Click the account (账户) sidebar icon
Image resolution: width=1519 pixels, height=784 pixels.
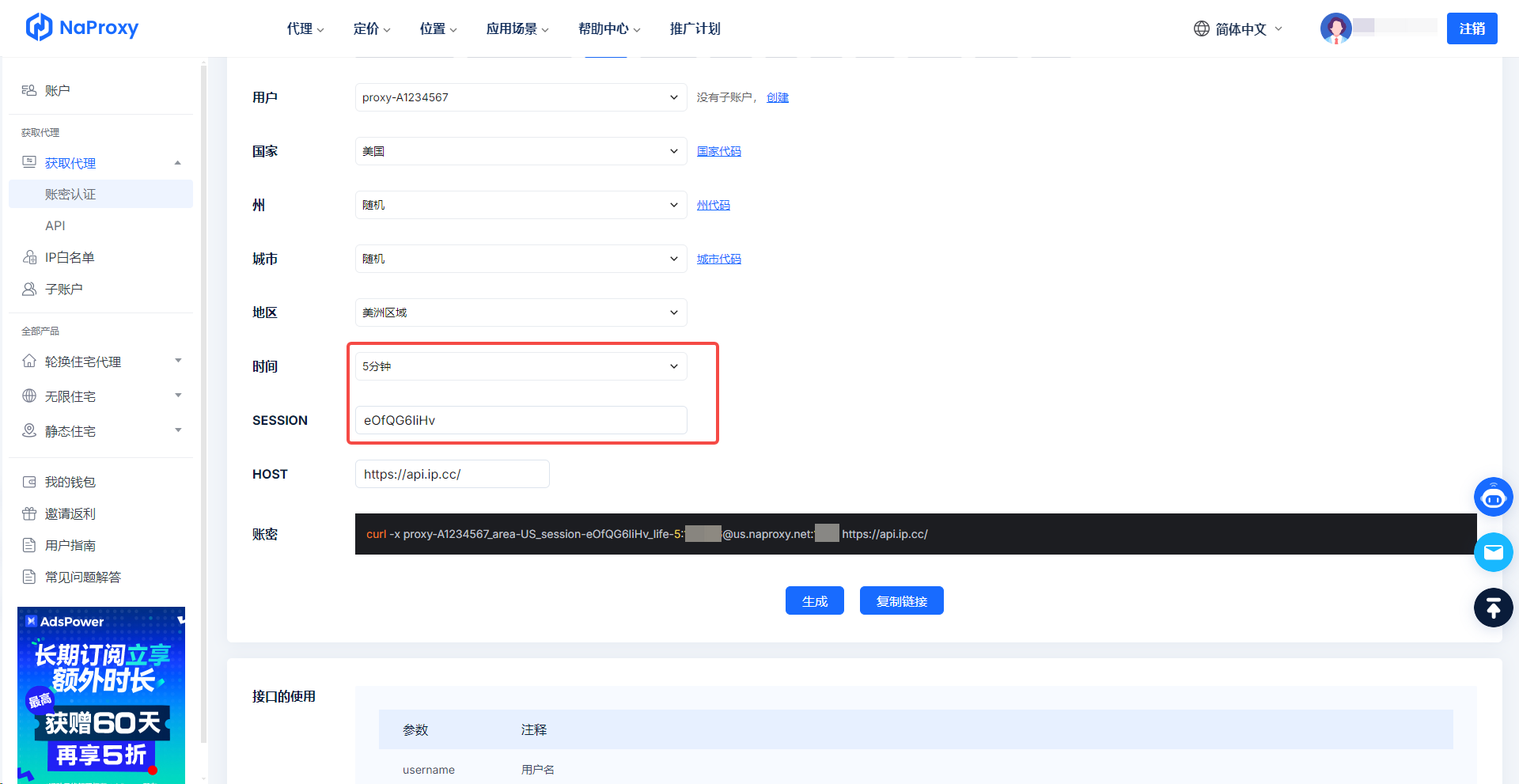click(x=29, y=90)
